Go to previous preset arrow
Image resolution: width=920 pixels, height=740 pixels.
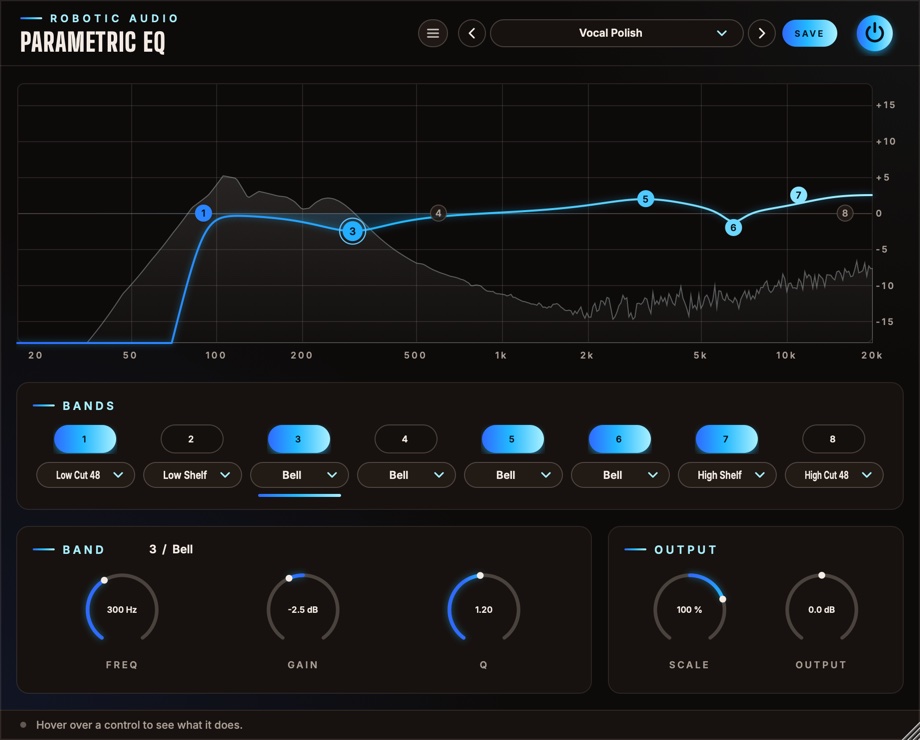click(472, 33)
